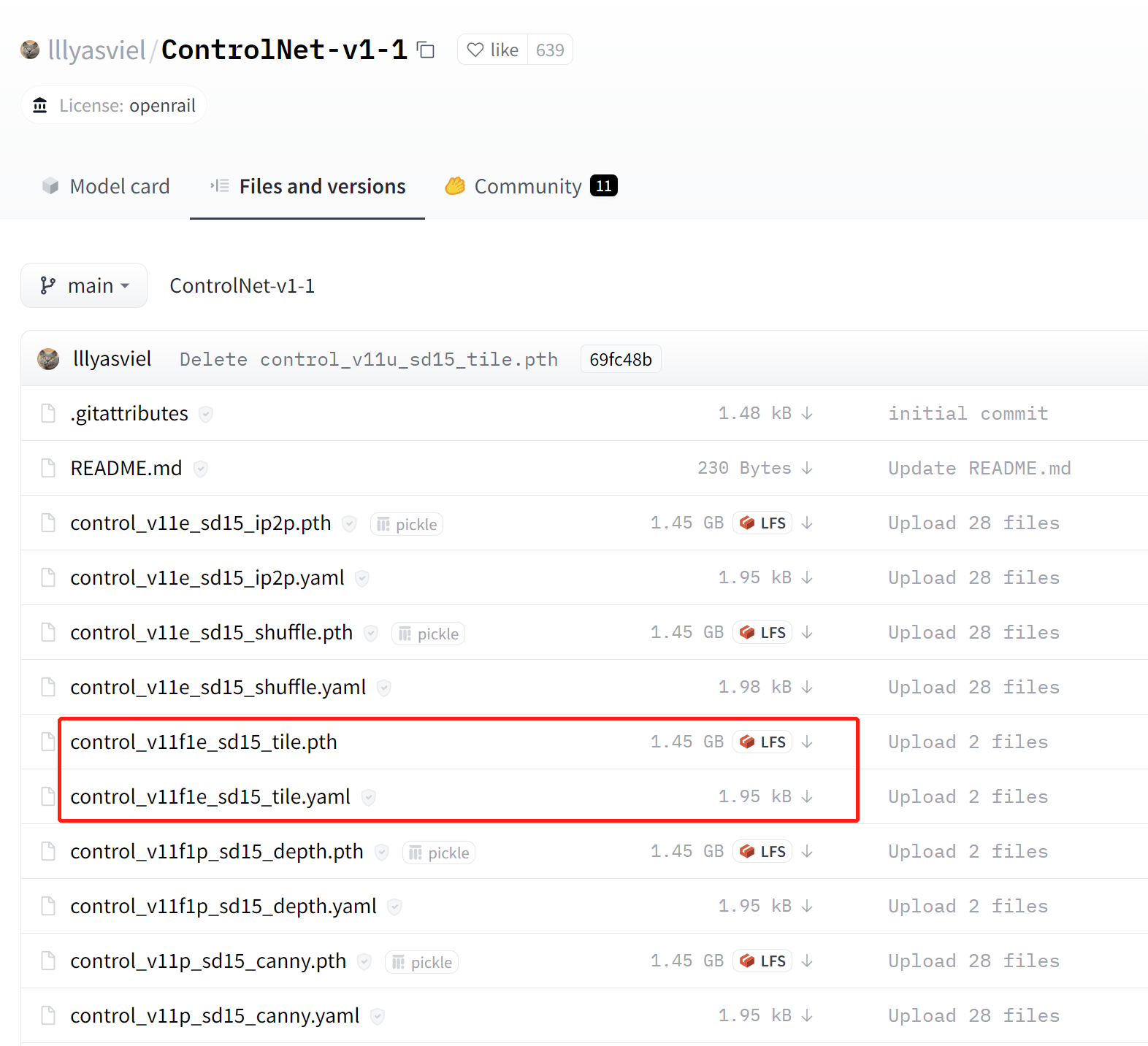
Task: Open the LFS badge for control_v11f1e_sd15_tile.pth
Action: tap(762, 742)
